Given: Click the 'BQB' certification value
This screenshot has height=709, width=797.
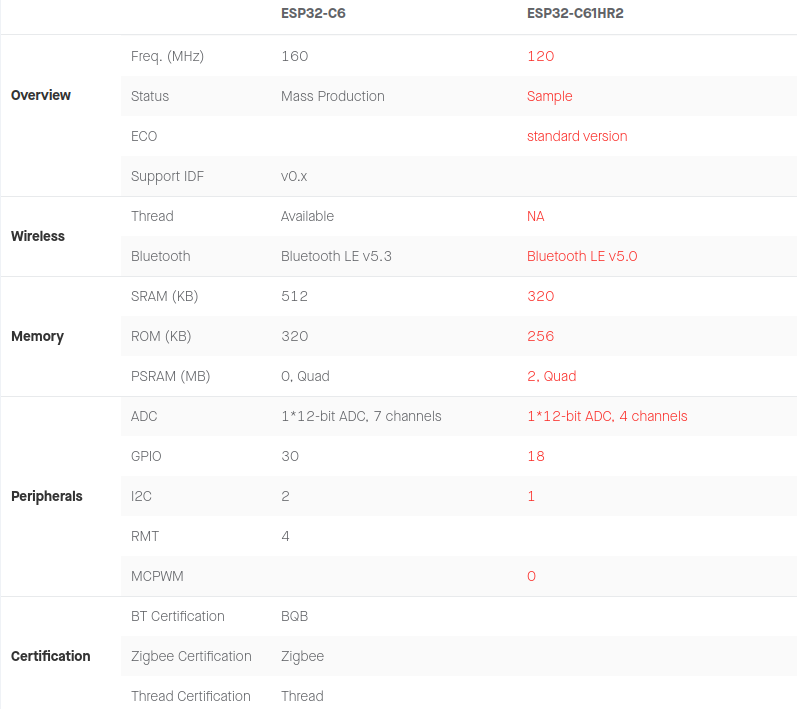Looking at the screenshot, I should click(x=294, y=616).
